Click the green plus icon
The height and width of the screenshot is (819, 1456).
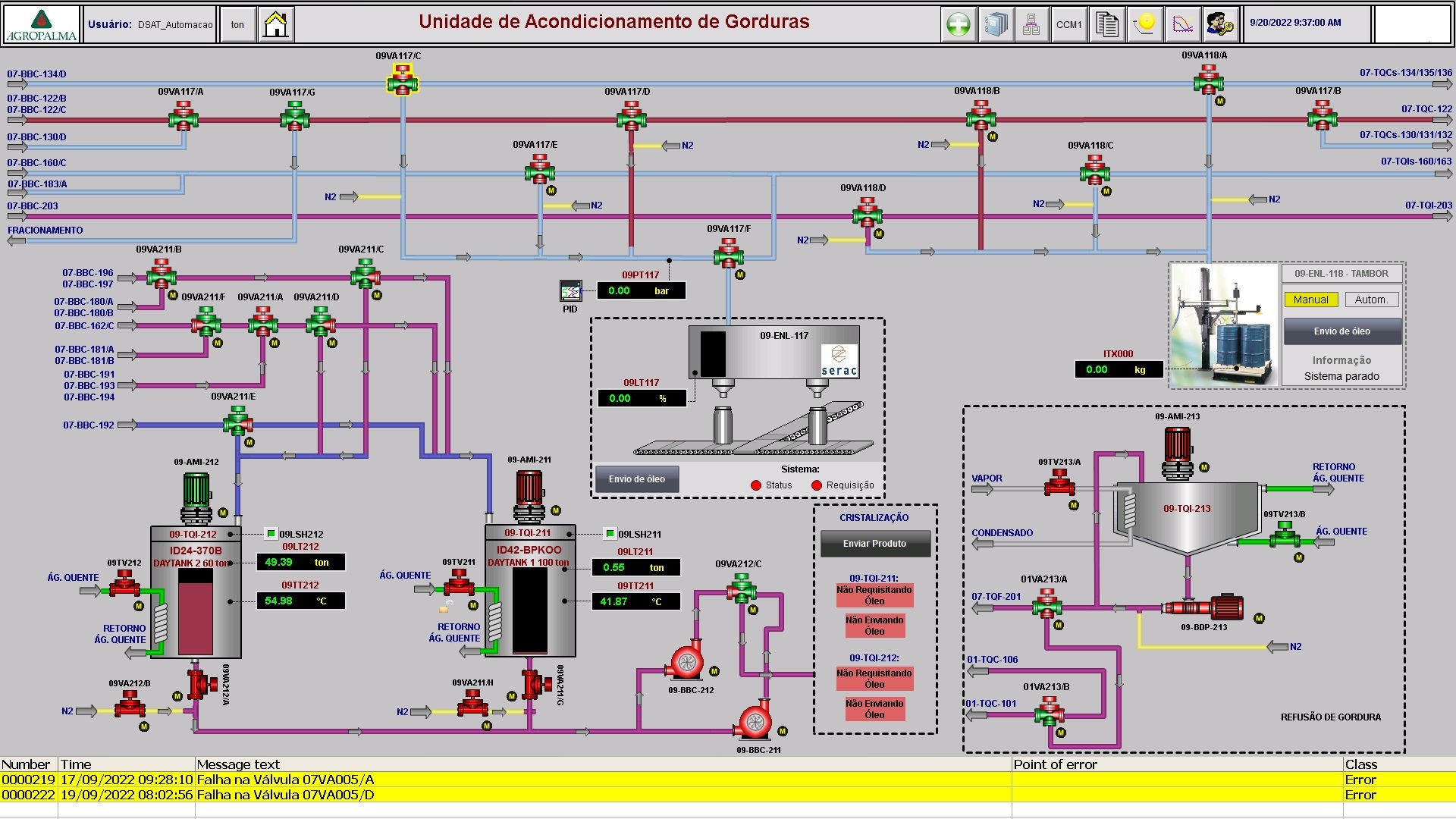pos(959,25)
